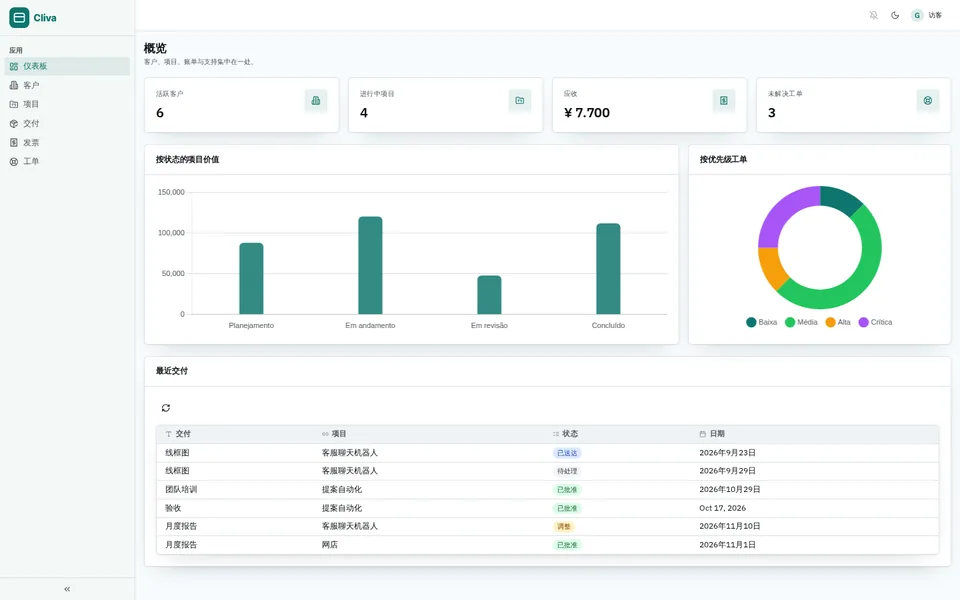Screen dimensions: 960x600
Task: Click the Planejamento bar in the chart
Action: [x=251, y=279]
